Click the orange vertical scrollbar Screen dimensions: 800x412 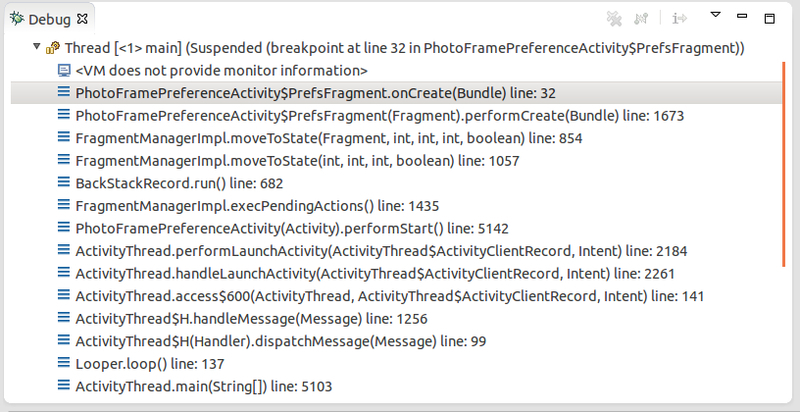click(784, 164)
